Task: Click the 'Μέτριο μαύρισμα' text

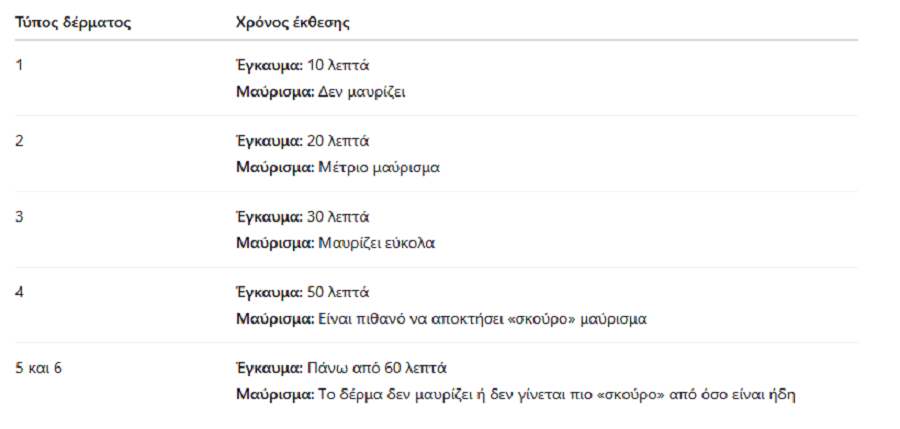Action: click(x=379, y=168)
